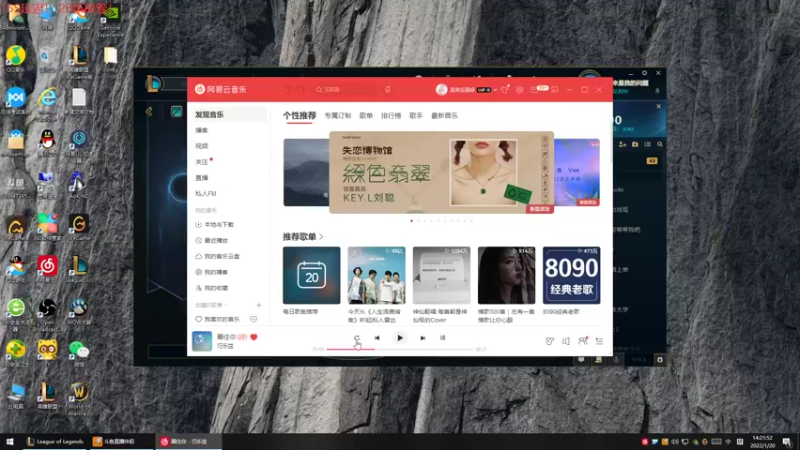Toggle the lyrics 词 button
The image size is (800, 450).
point(442,338)
